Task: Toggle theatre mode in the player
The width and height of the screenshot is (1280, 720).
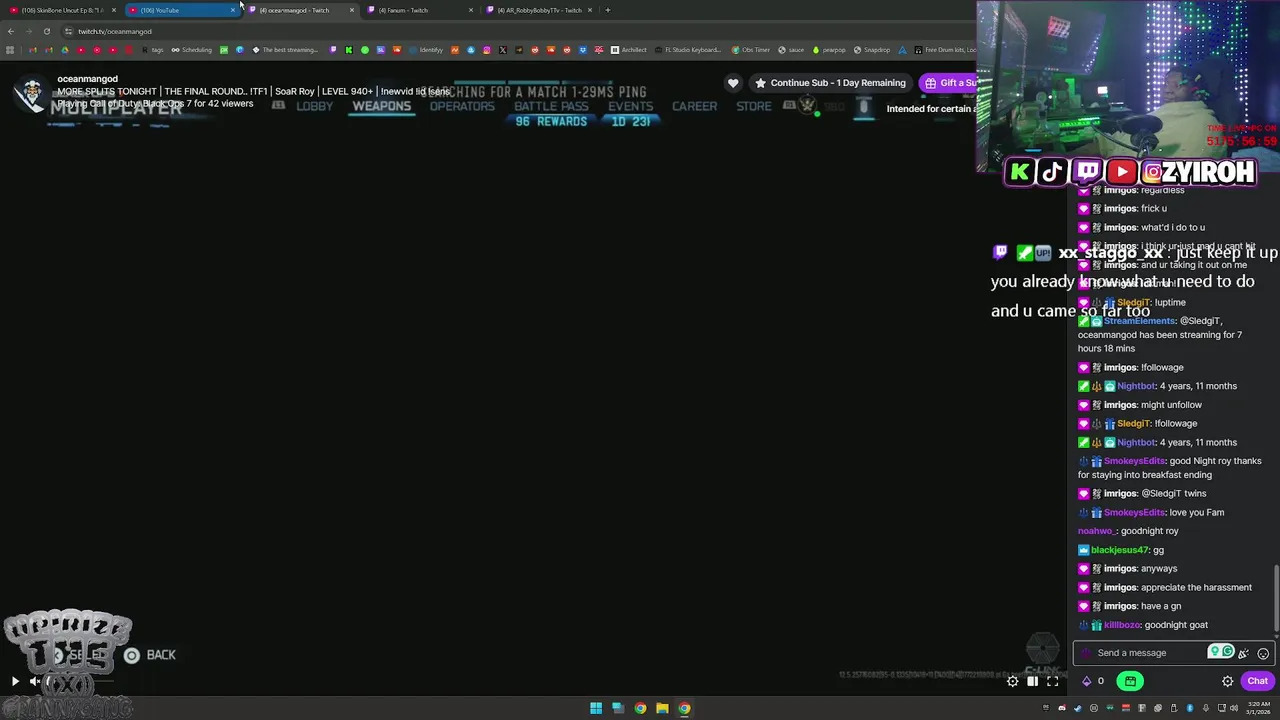Action: coord(1032,681)
